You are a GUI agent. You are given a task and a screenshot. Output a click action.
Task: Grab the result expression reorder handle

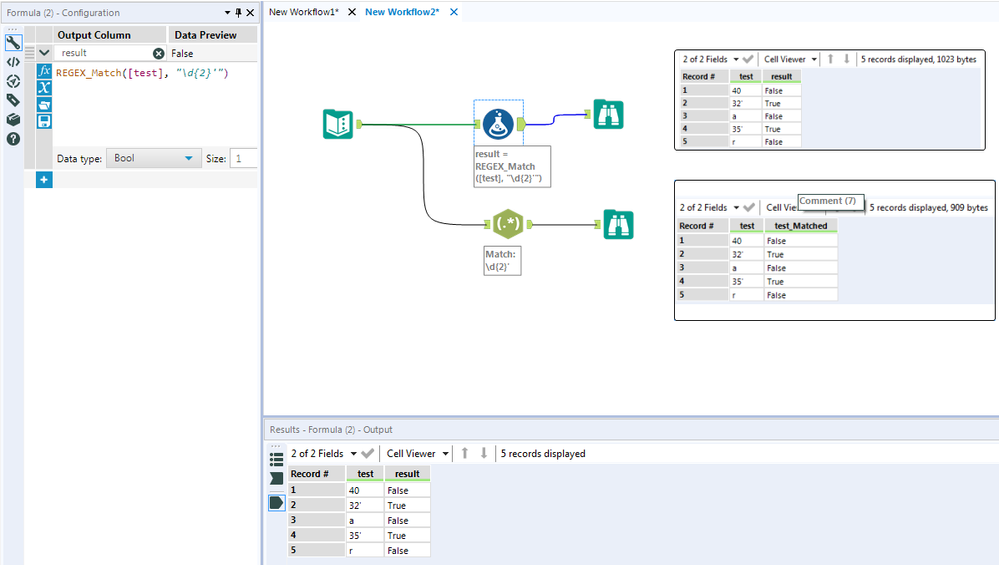pyautogui.click(x=29, y=53)
